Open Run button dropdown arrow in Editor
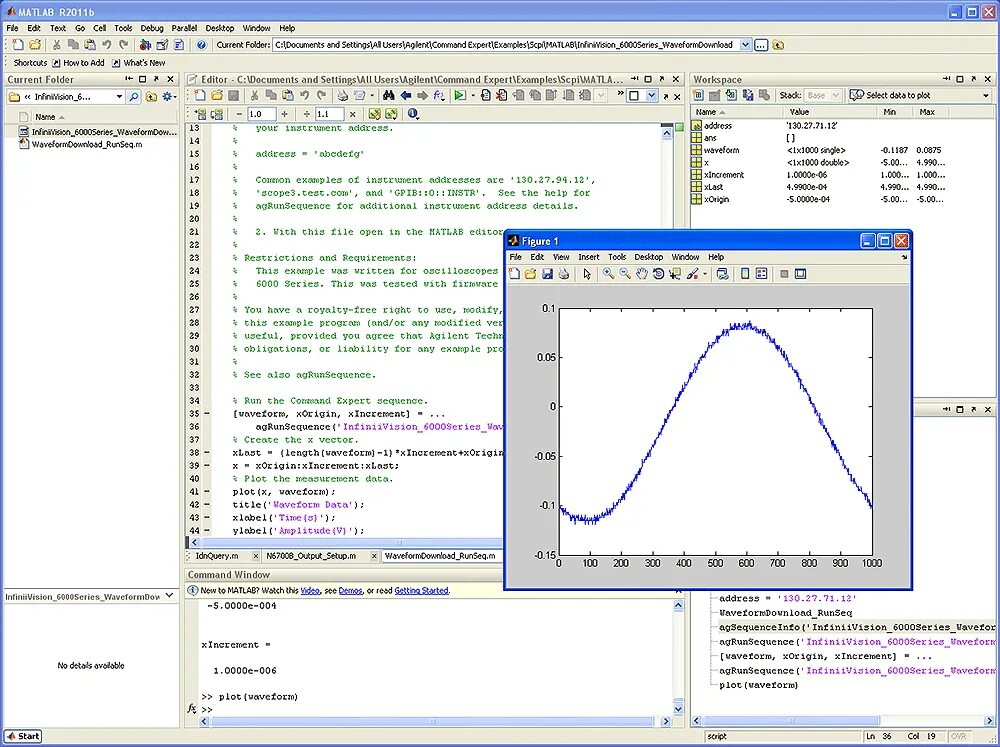 [473, 96]
